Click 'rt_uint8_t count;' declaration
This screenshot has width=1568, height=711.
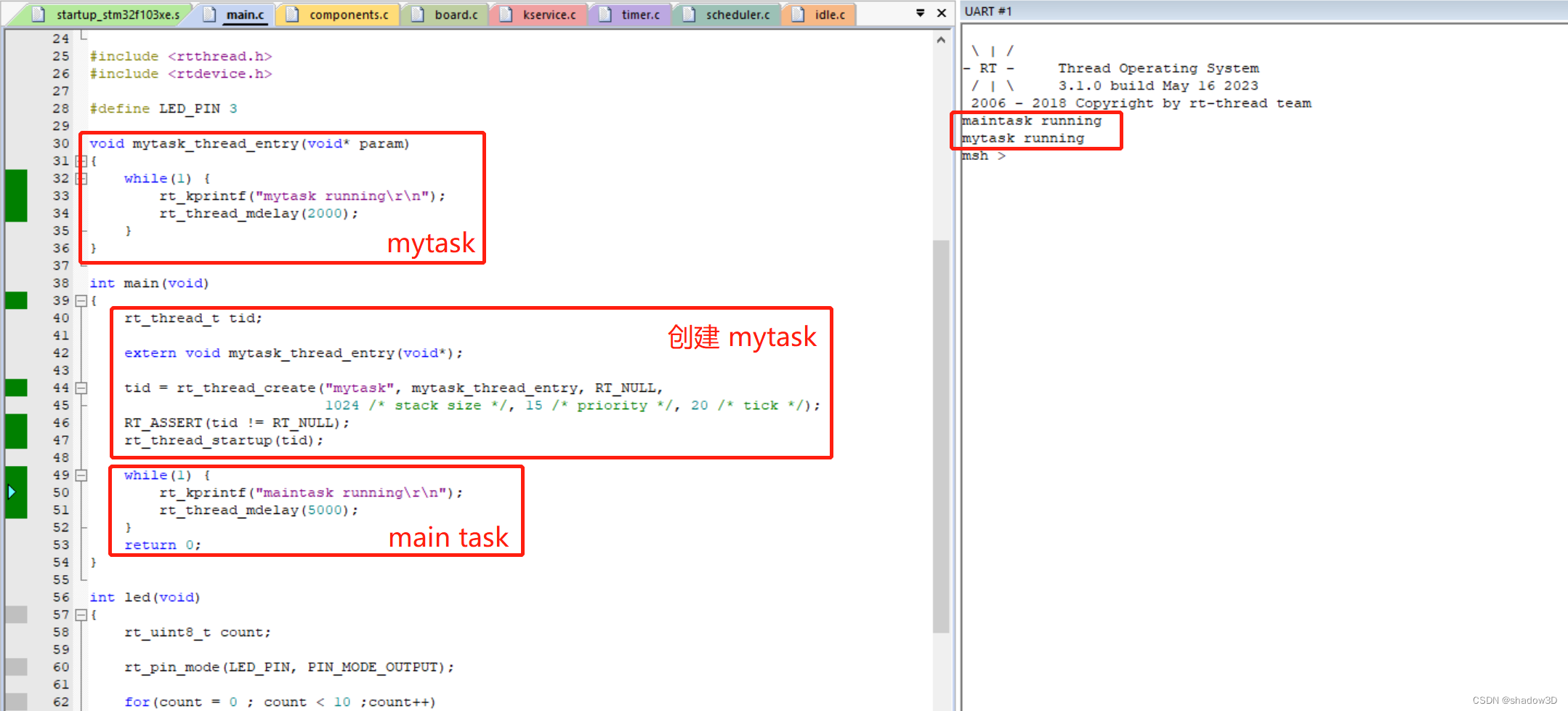[198, 632]
